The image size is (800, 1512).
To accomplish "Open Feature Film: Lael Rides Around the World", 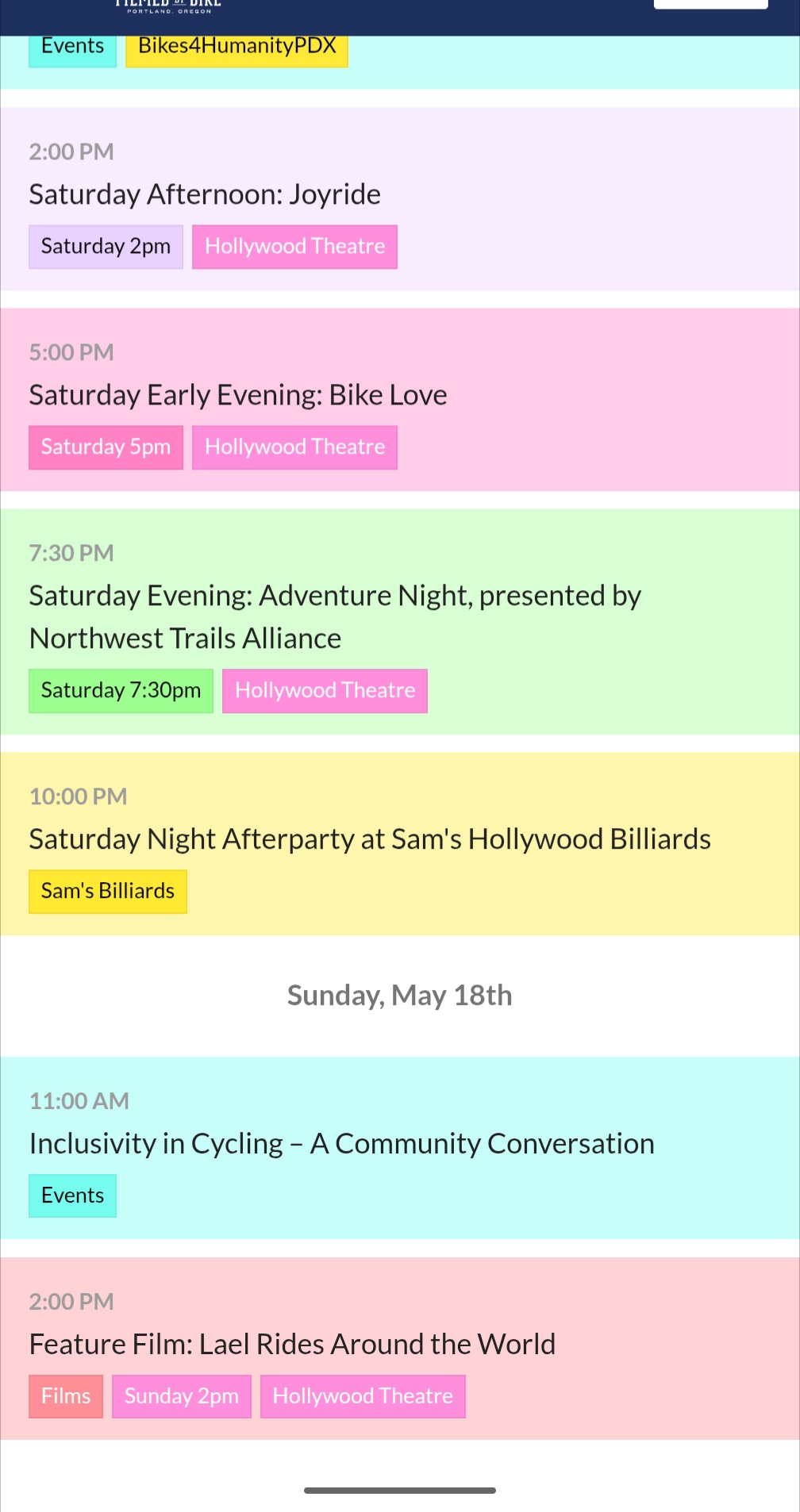I will (x=292, y=1345).
